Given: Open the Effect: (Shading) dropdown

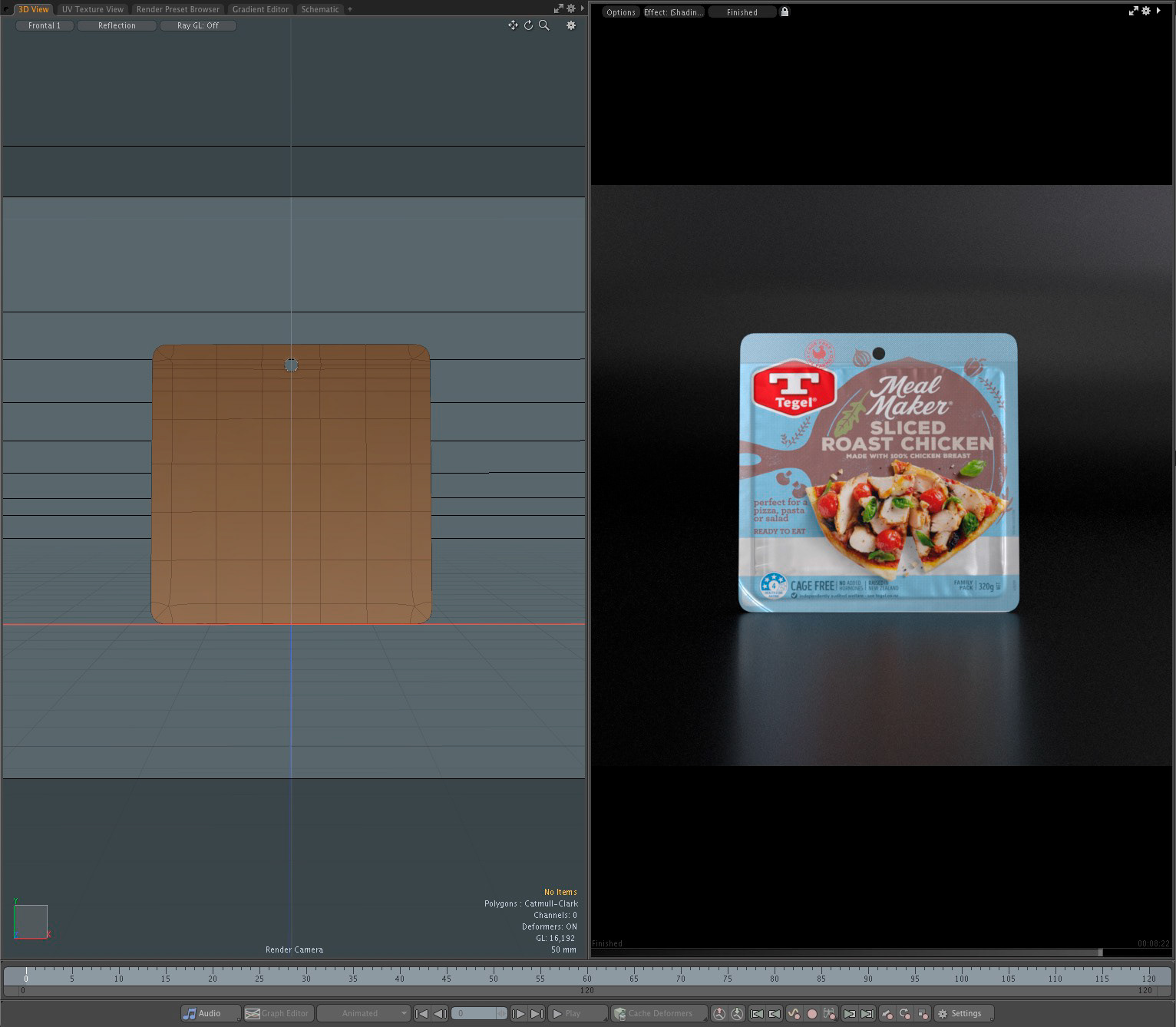Looking at the screenshot, I should pyautogui.click(x=673, y=12).
